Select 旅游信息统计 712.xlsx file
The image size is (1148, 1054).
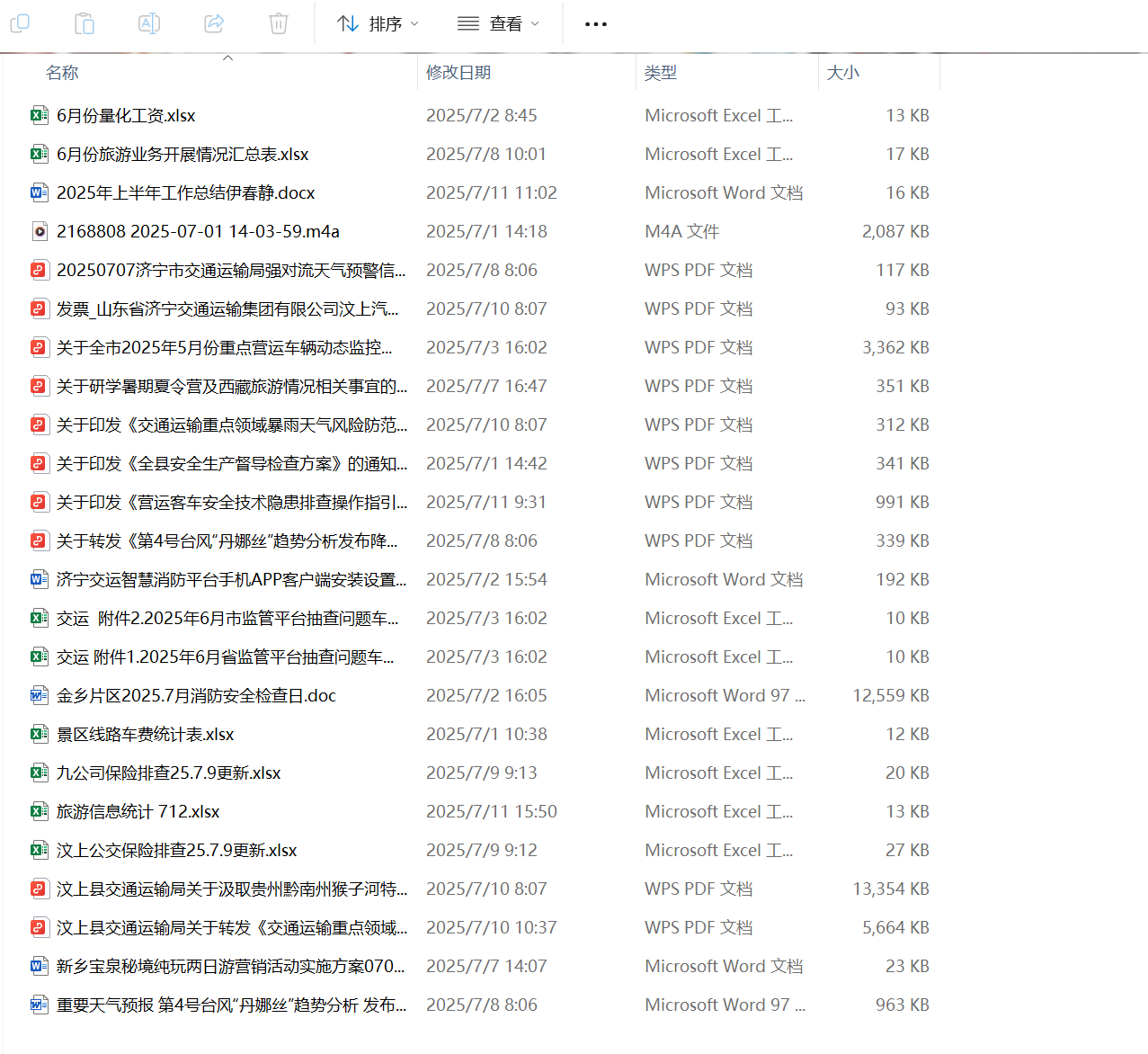point(138,811)
